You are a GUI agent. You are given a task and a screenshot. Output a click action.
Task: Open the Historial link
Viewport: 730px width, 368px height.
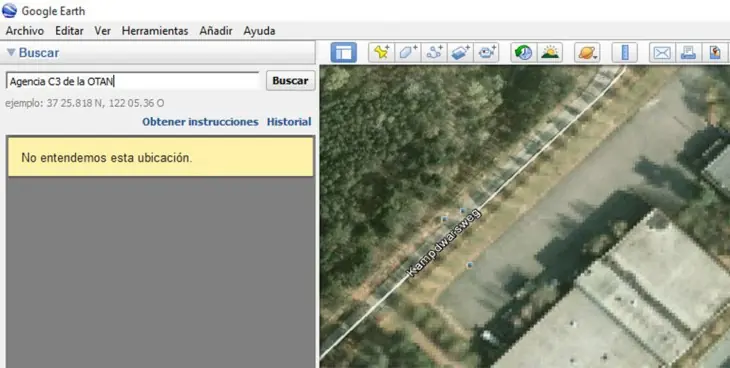[289, 122]
